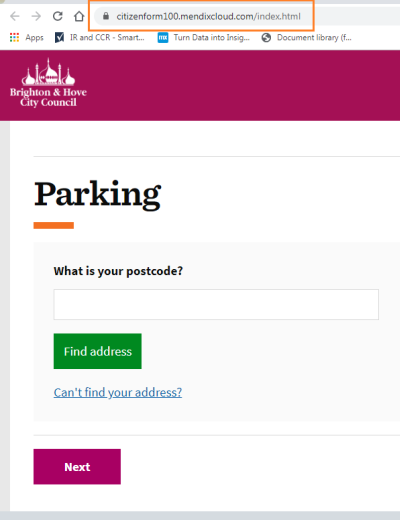Click the postcode text input field
The width and height of the screenshot is (400, 520).
(216, 304)
